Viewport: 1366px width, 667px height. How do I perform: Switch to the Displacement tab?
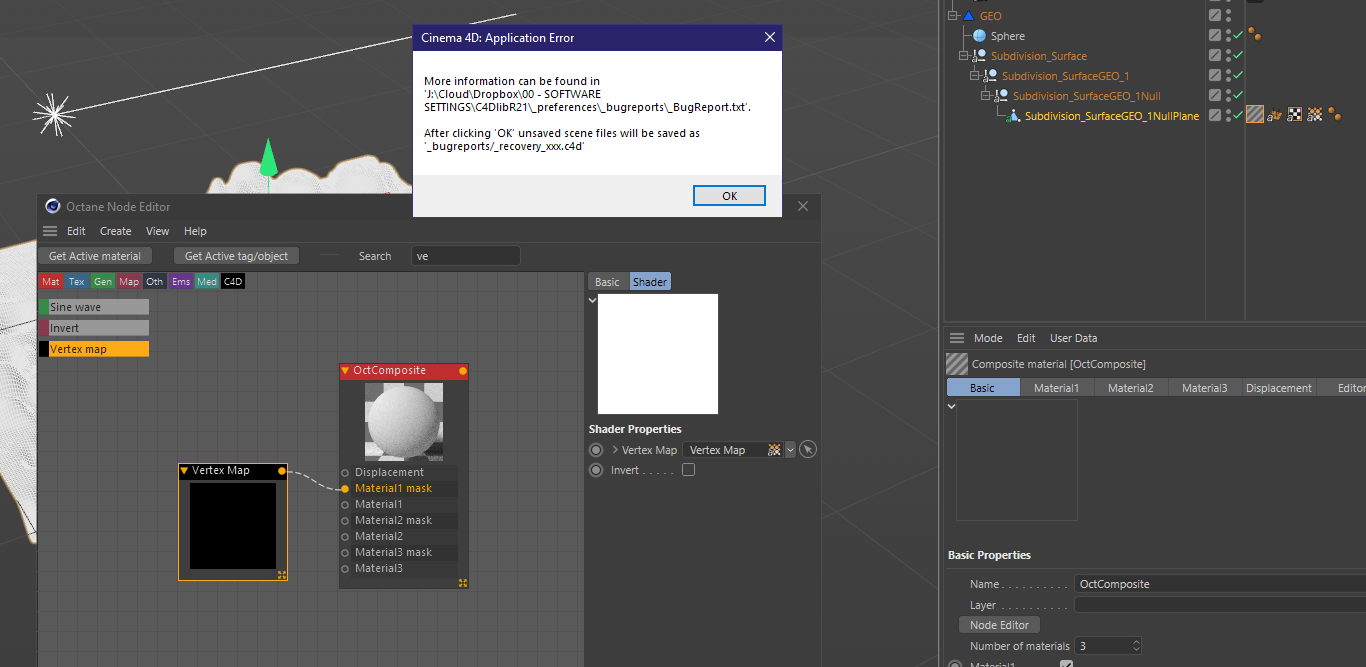coord(1279,388)
